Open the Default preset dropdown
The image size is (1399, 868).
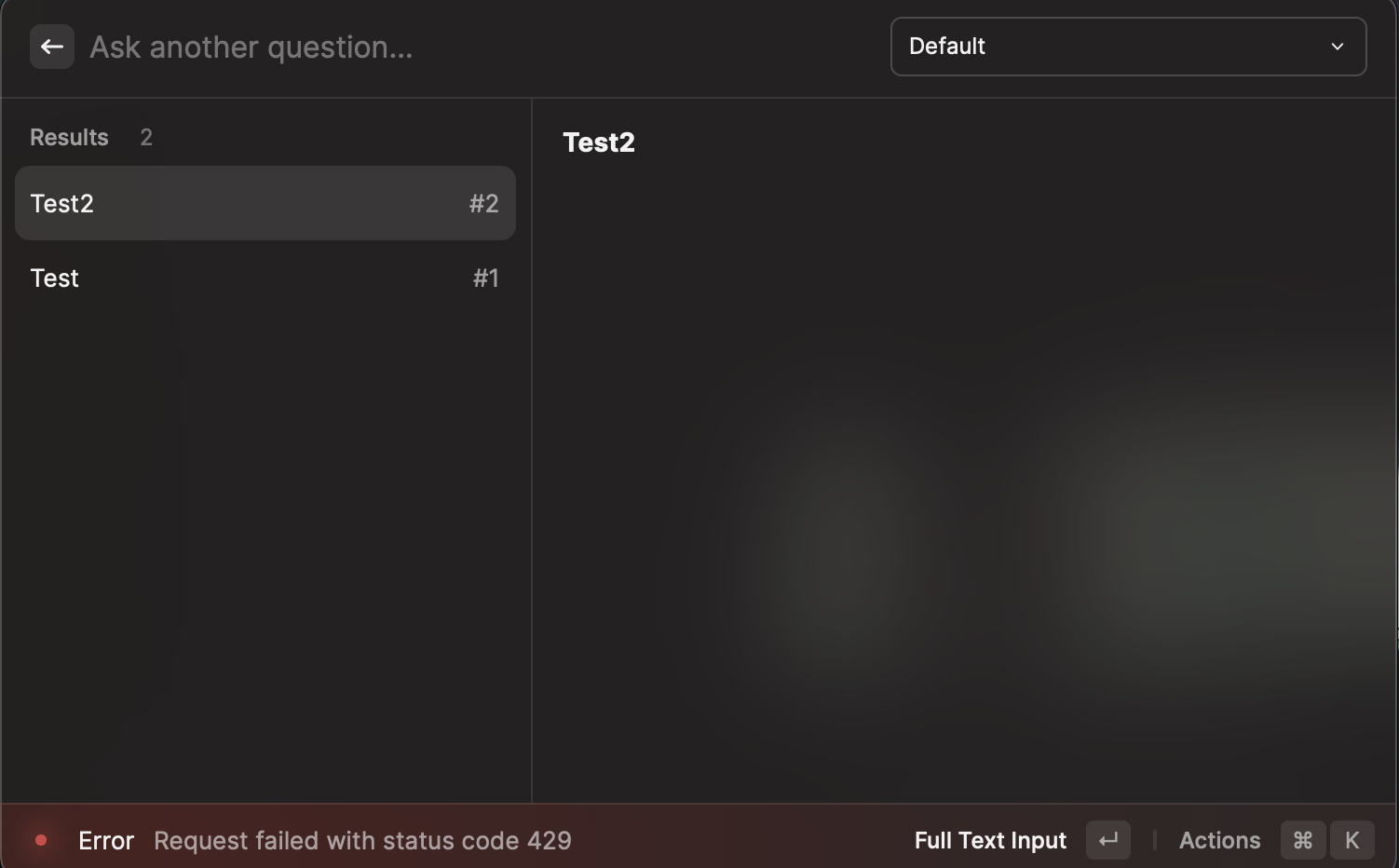[x=1128, y=46]
